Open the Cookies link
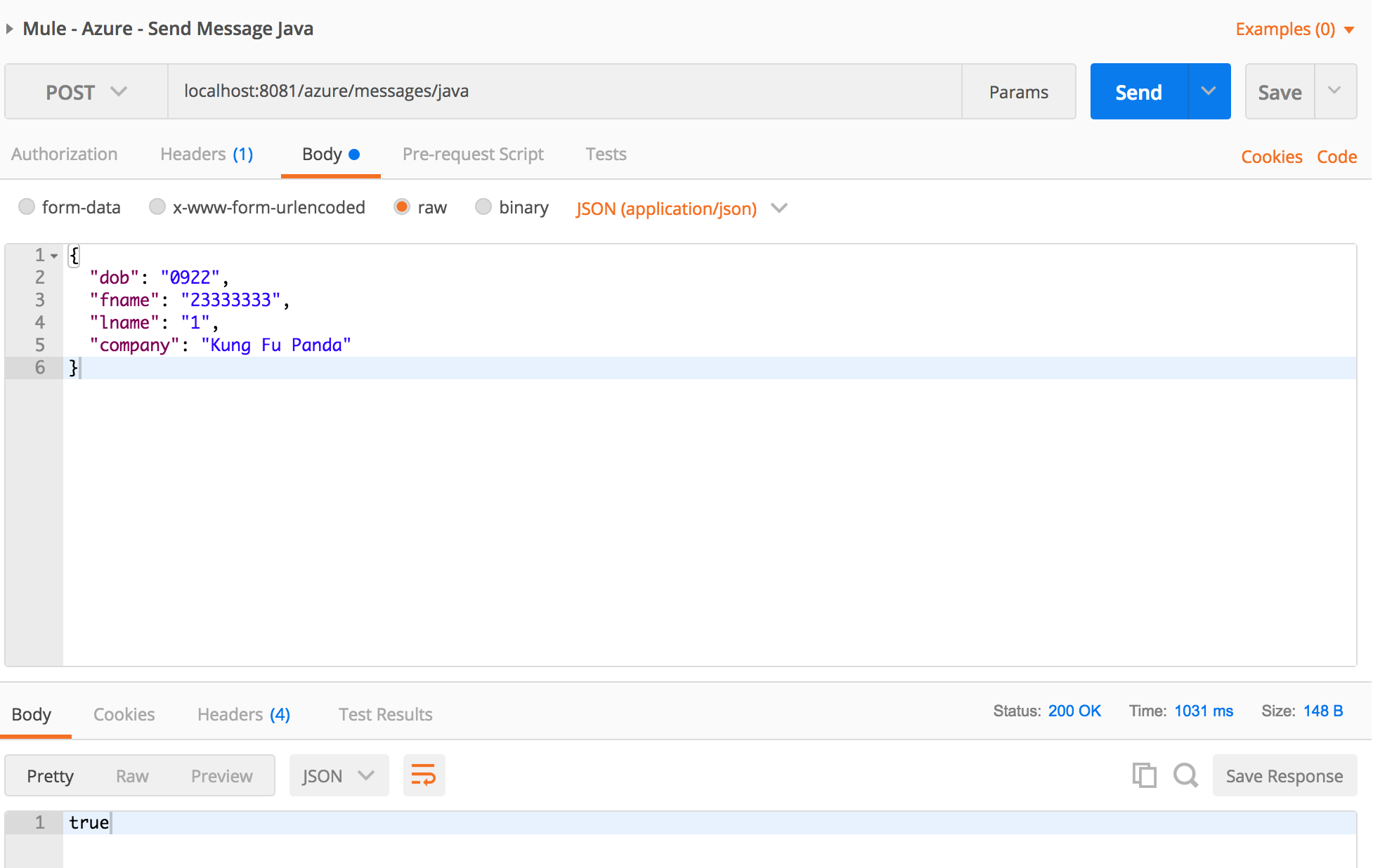The width and height of the screenshot is (1373, 868). pos(1271,157)
